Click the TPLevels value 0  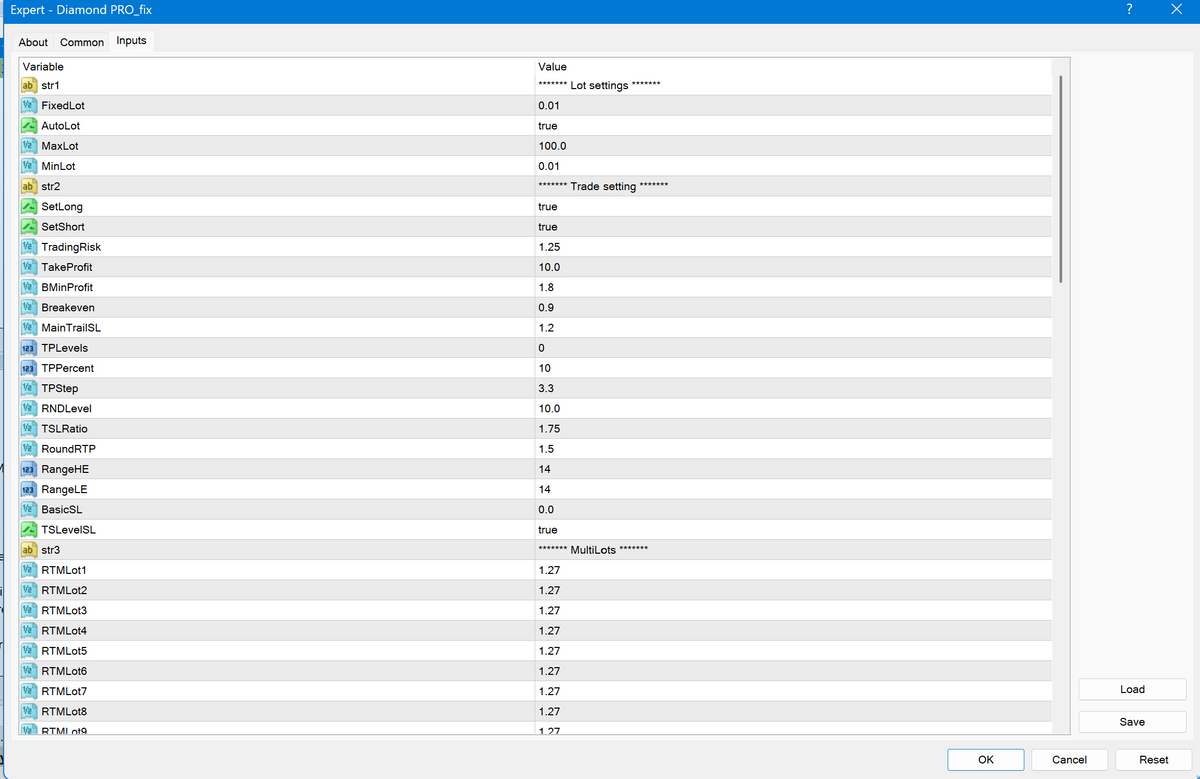[541, 348]
